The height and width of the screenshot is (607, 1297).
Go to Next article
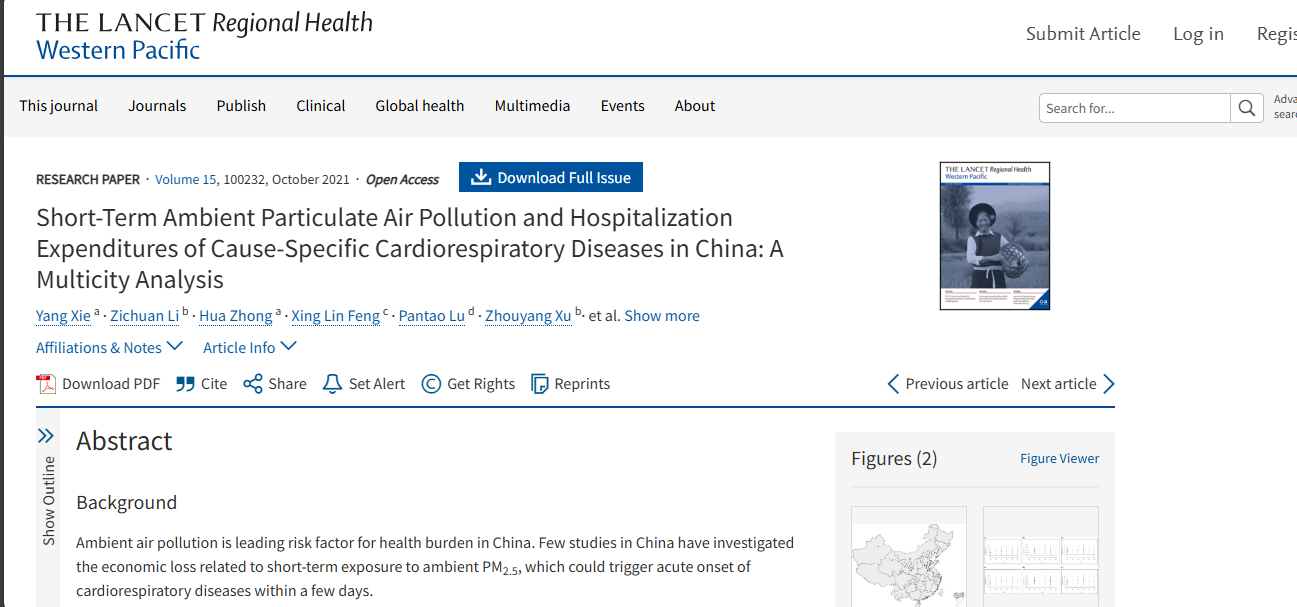coord(1067,384)
